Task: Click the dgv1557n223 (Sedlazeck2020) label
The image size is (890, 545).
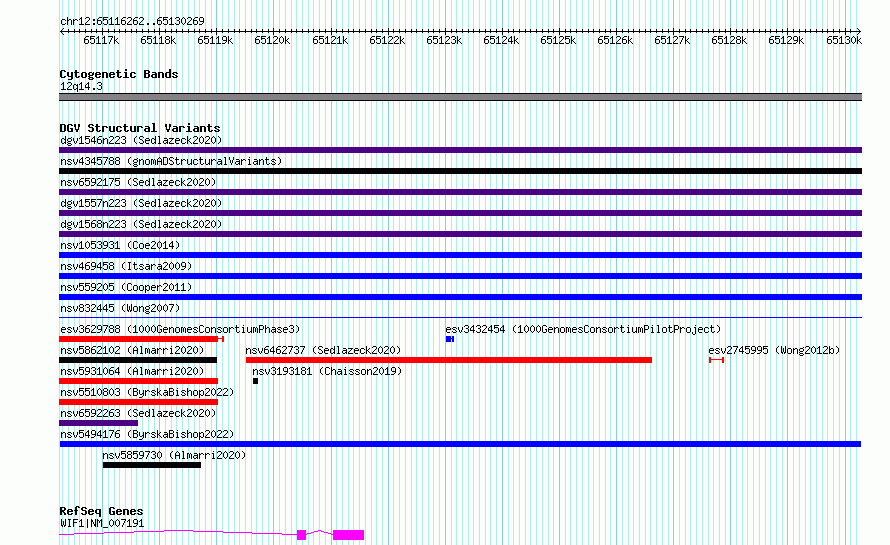Action: (141, 203)
